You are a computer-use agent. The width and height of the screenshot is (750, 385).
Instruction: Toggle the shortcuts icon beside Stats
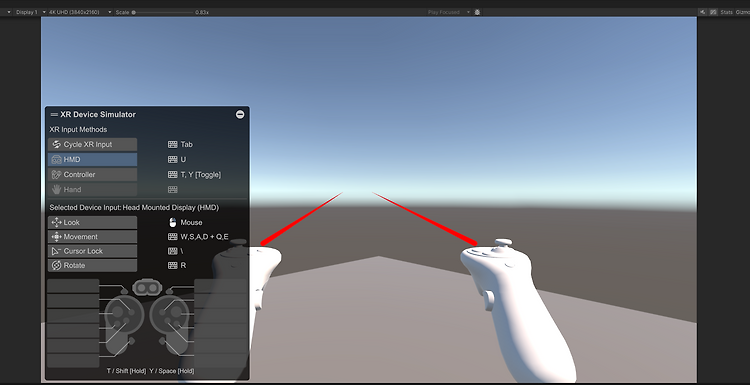click(x=713, y=12)
